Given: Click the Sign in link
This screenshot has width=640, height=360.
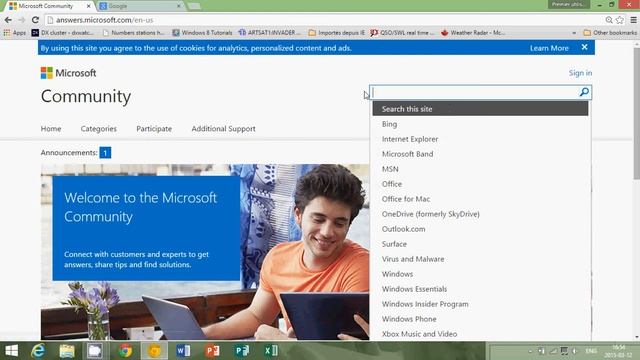Looking at the screenshot, I should coord(580,73).
